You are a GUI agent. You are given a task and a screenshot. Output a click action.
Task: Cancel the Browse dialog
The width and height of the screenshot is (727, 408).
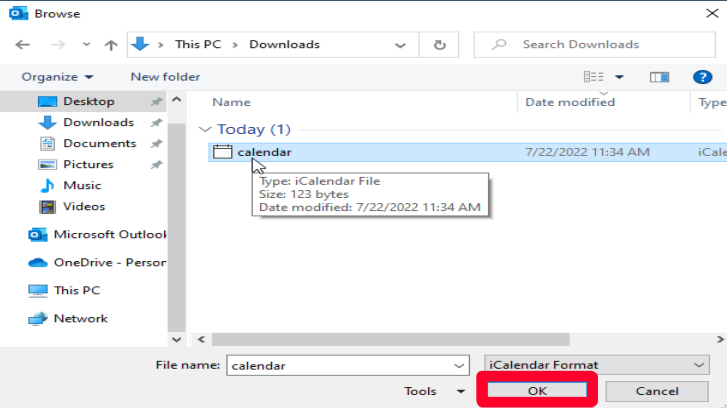pyautogui.click(x=656, y=391)
